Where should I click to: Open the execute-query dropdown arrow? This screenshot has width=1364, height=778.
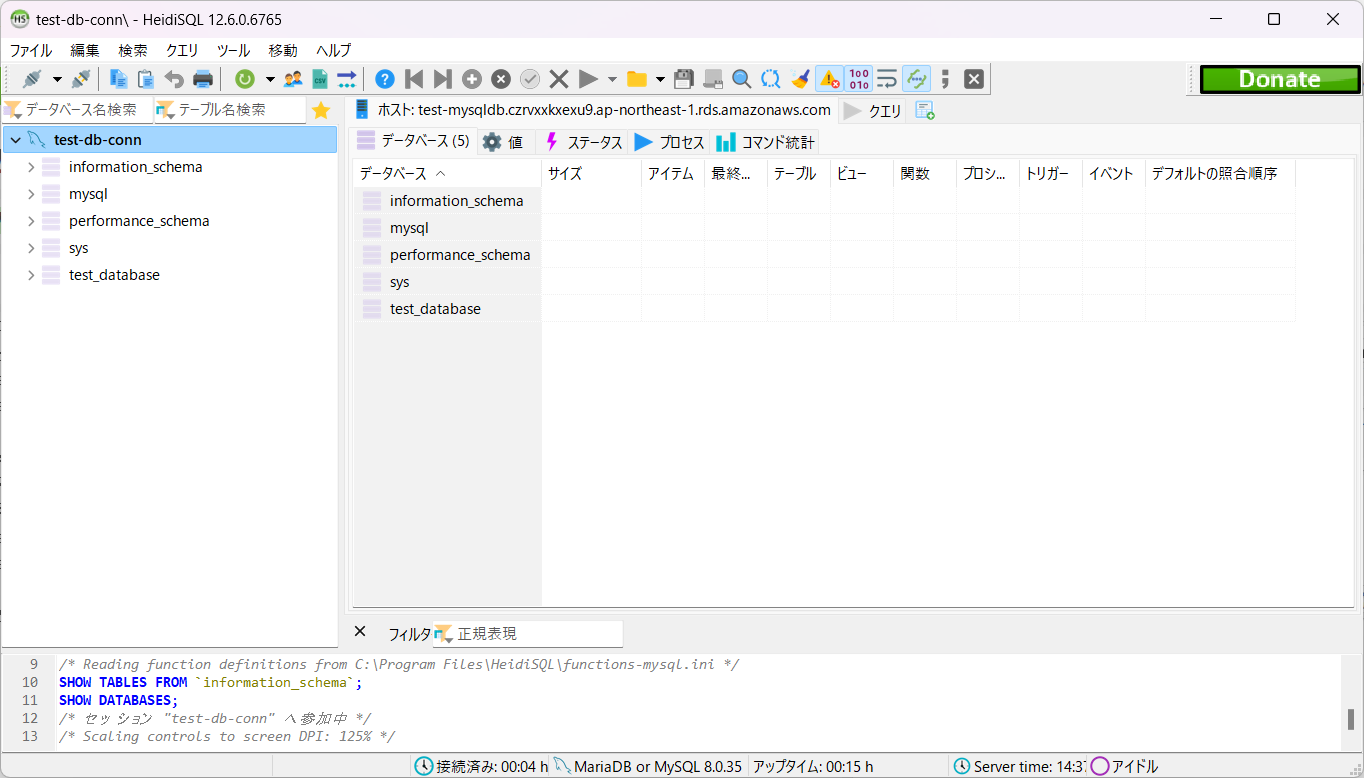coord(612,78)
